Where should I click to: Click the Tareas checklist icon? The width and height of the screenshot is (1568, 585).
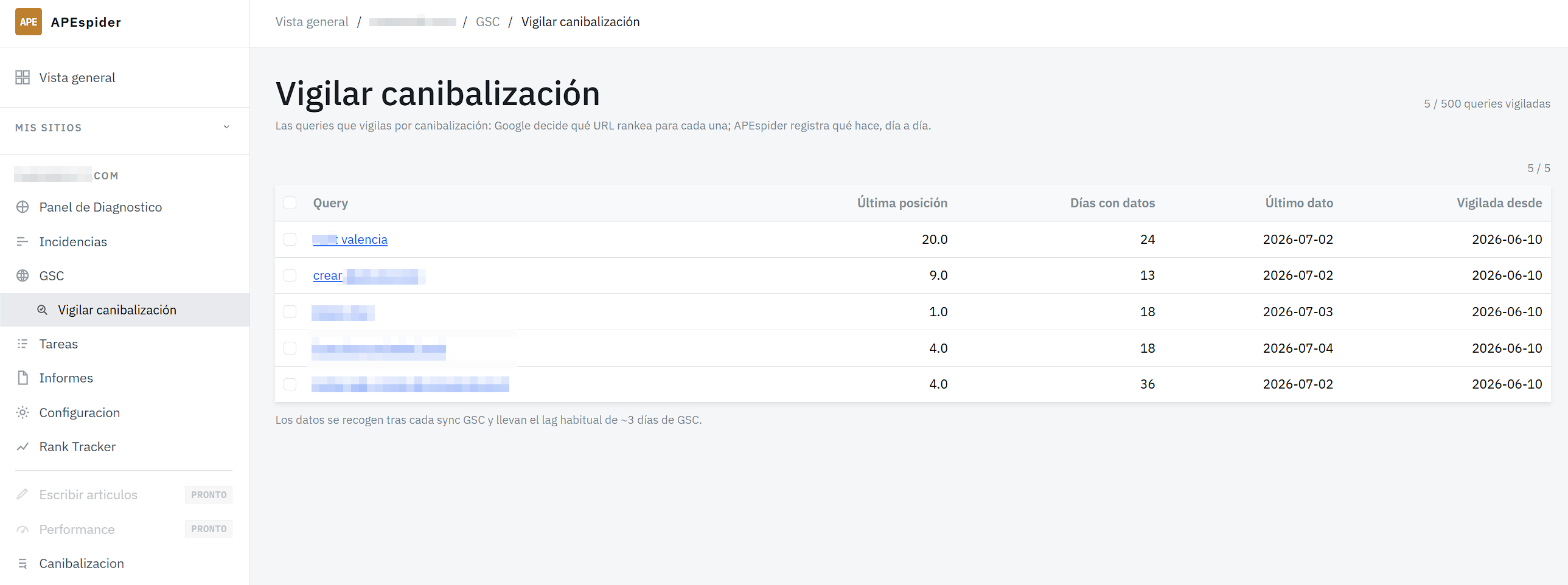click(x=23, y=344)
